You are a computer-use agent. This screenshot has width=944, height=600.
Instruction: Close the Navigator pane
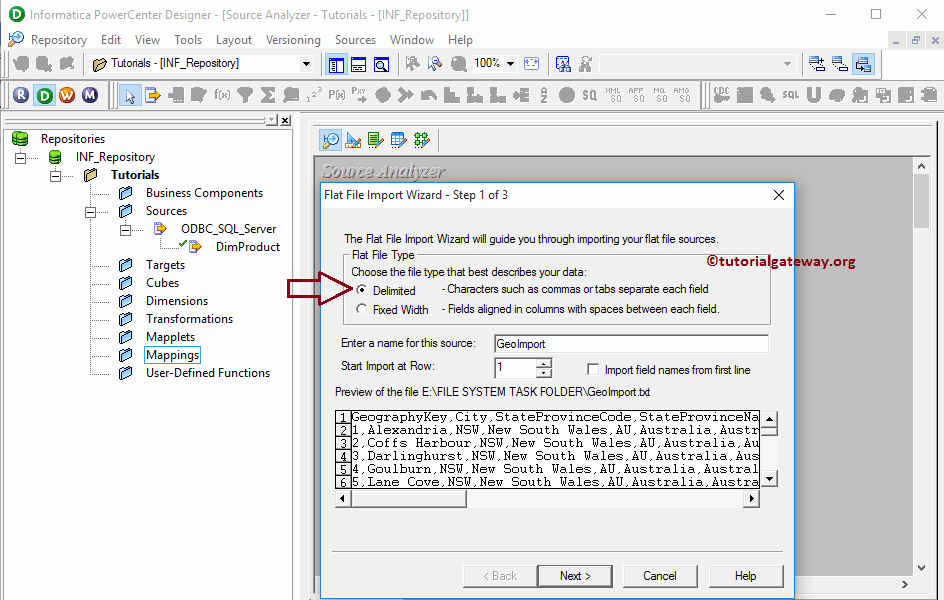point(285,120)
